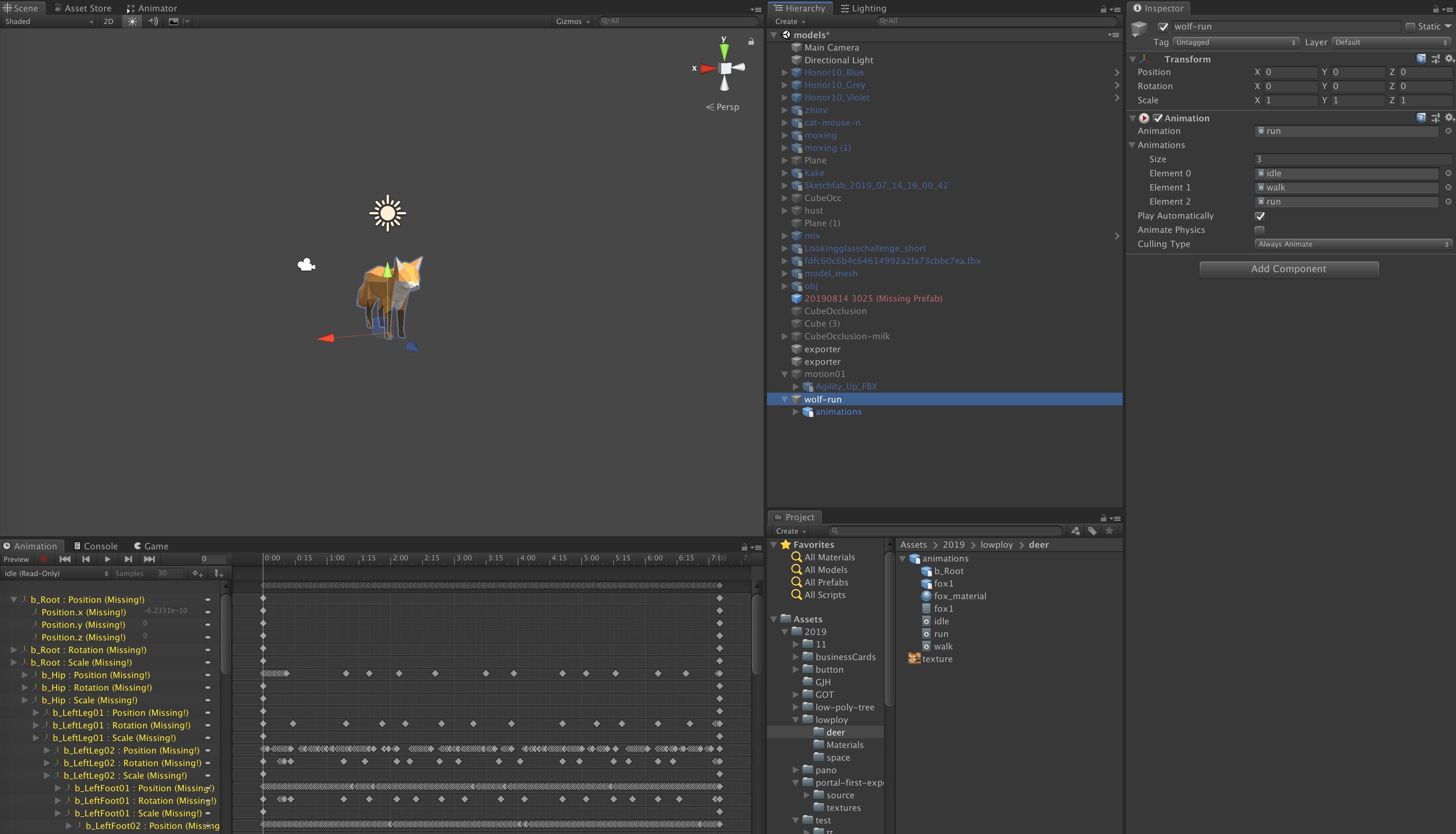This screenshot has height=834, width=1456.
Task: Uncheck Play Automatically checkbox
Action: 1260,216
